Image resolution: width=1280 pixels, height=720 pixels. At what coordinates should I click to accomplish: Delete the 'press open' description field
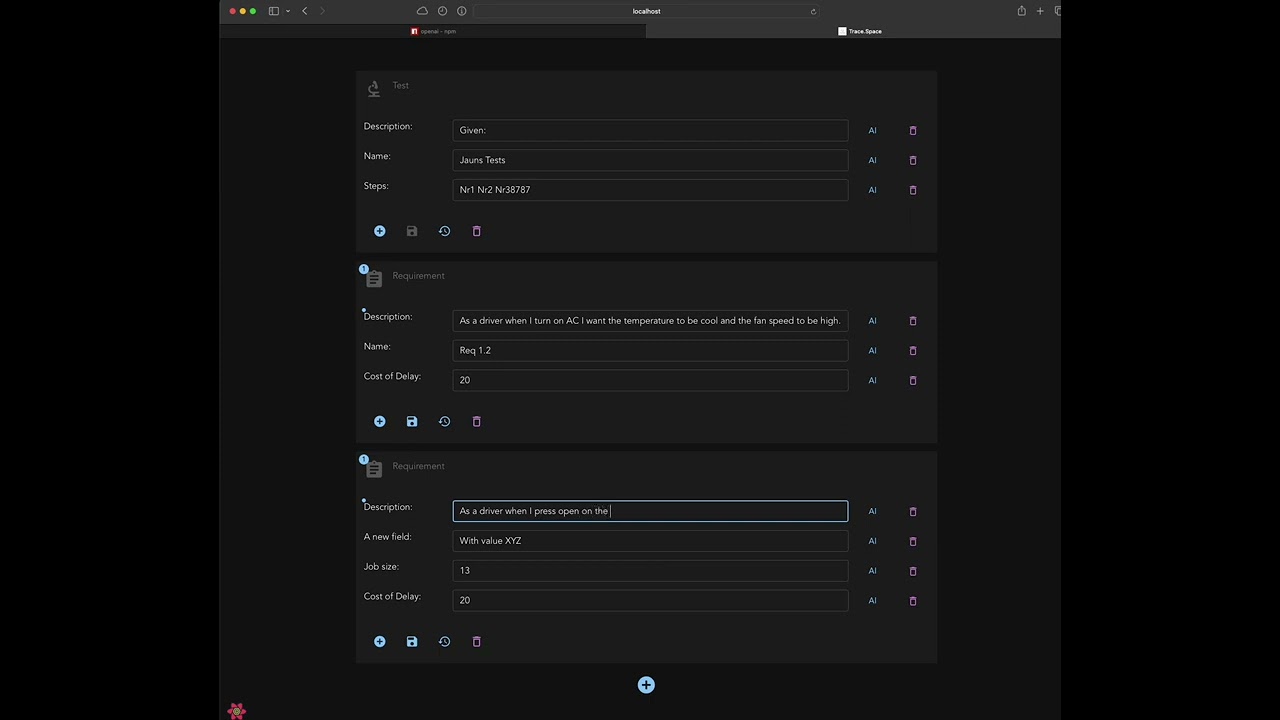[913, 512]
